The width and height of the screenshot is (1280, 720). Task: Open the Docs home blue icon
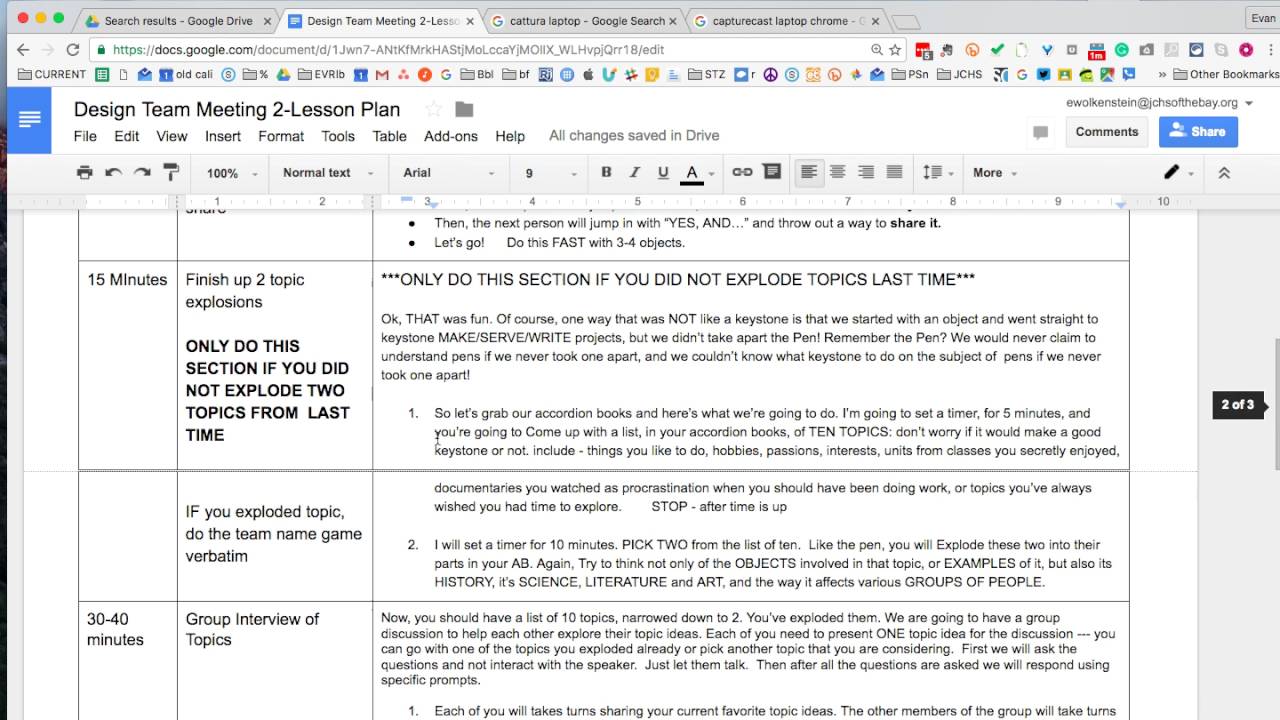[x=29, y=120]
